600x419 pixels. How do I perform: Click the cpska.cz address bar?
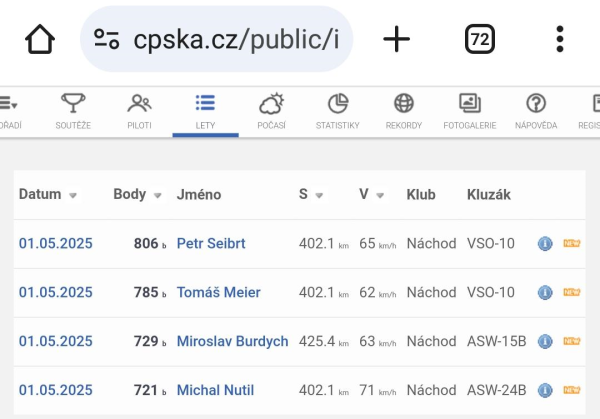tap(216, 39)
